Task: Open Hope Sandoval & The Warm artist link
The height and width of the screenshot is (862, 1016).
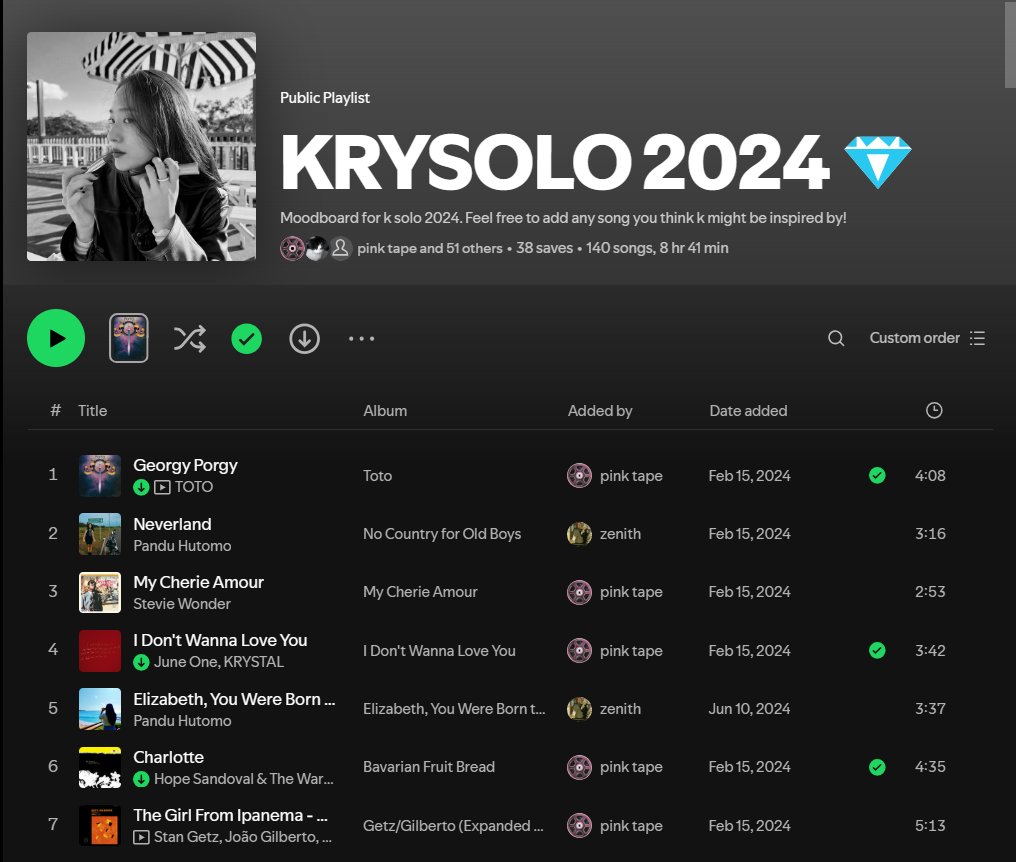Action: coord(244,779)
